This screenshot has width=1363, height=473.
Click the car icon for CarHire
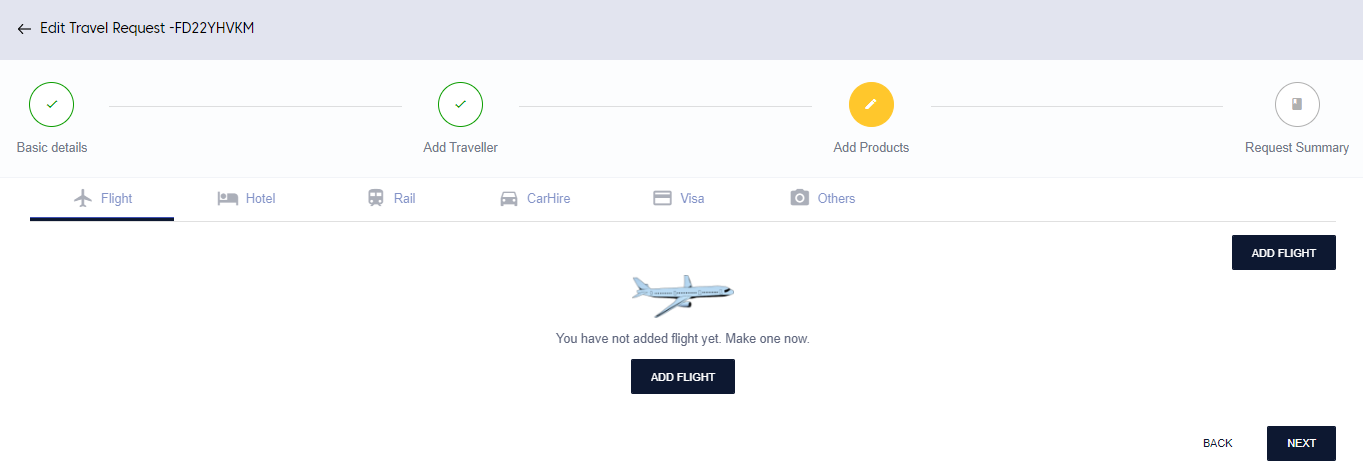tap(509, 198)
